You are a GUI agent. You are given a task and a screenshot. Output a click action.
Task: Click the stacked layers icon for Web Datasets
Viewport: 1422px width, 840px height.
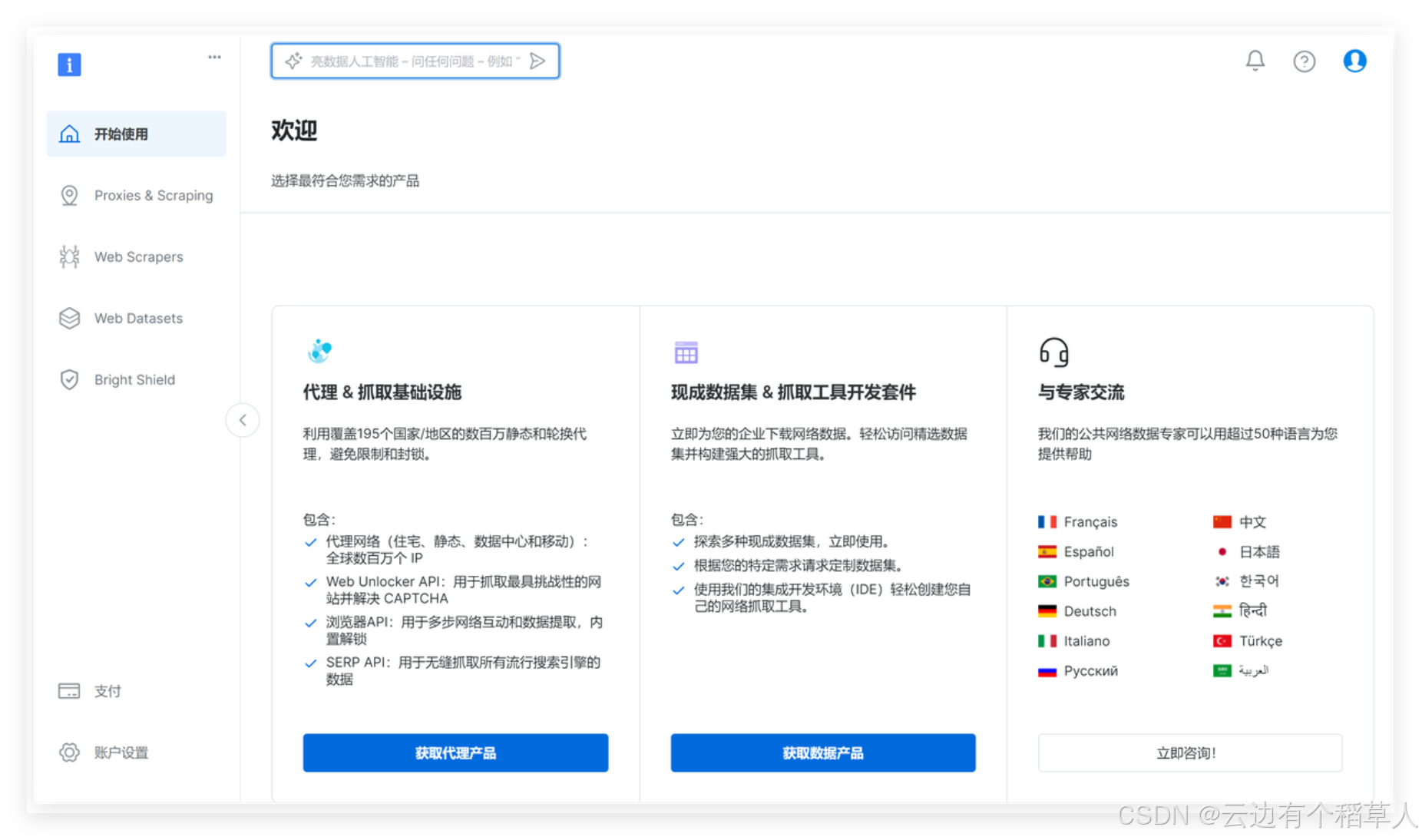tap(69, 318)
